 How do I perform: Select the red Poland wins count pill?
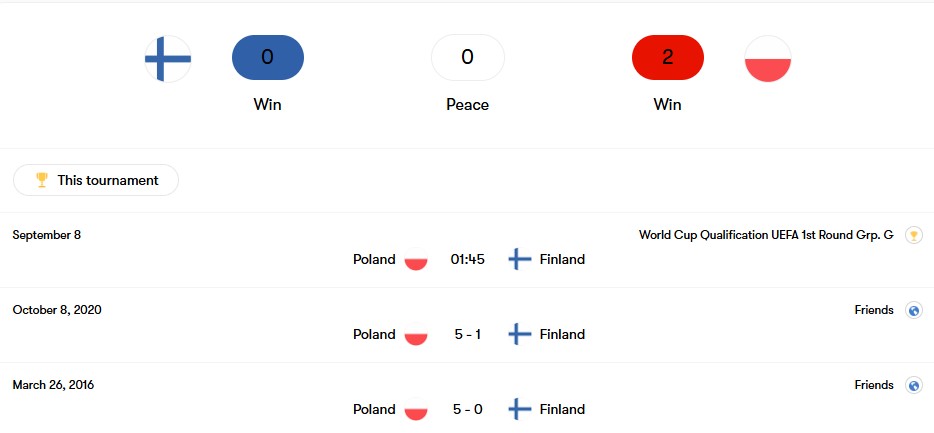pos(668,57)
